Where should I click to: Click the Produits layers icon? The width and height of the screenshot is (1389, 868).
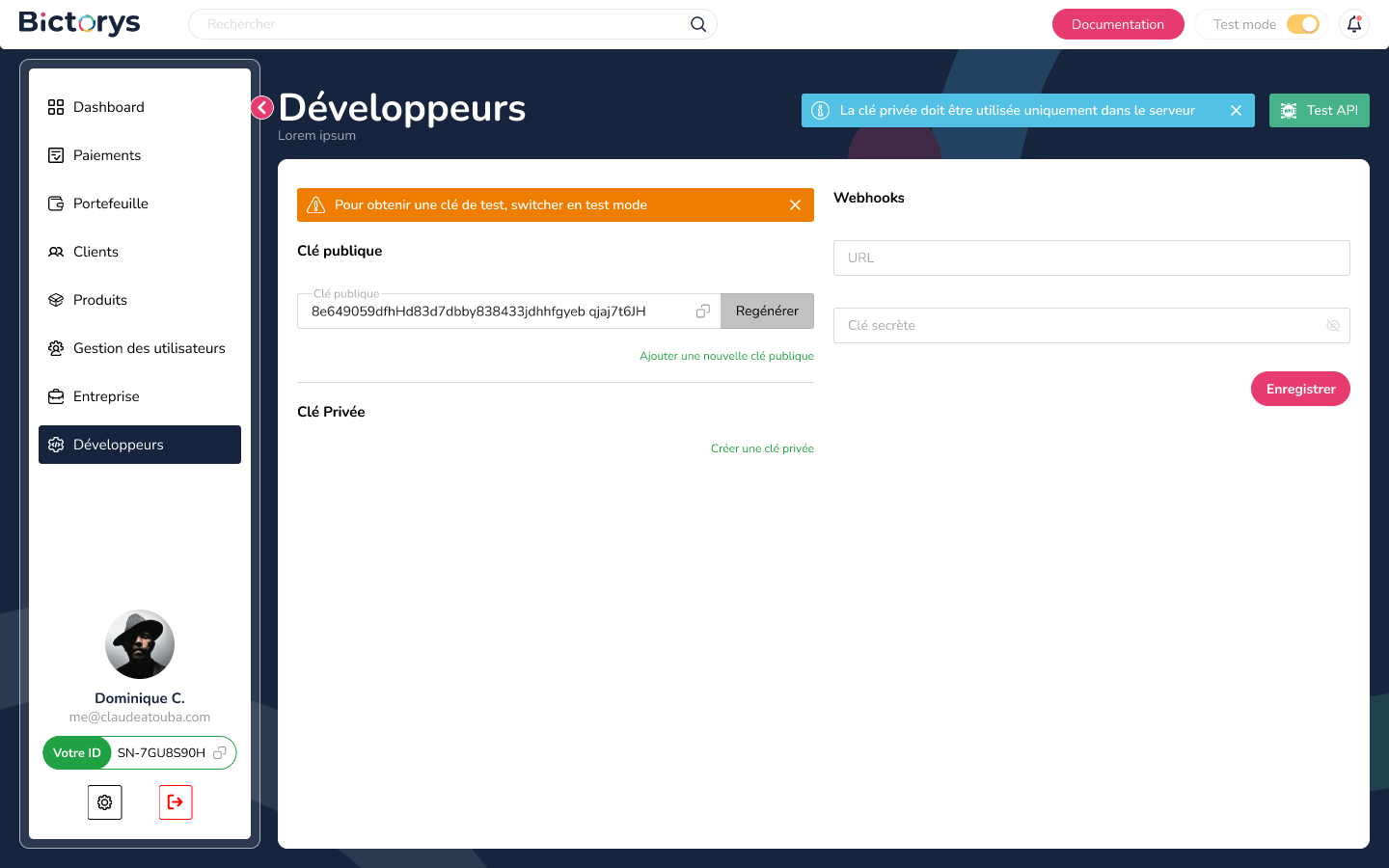click(56, 300)
